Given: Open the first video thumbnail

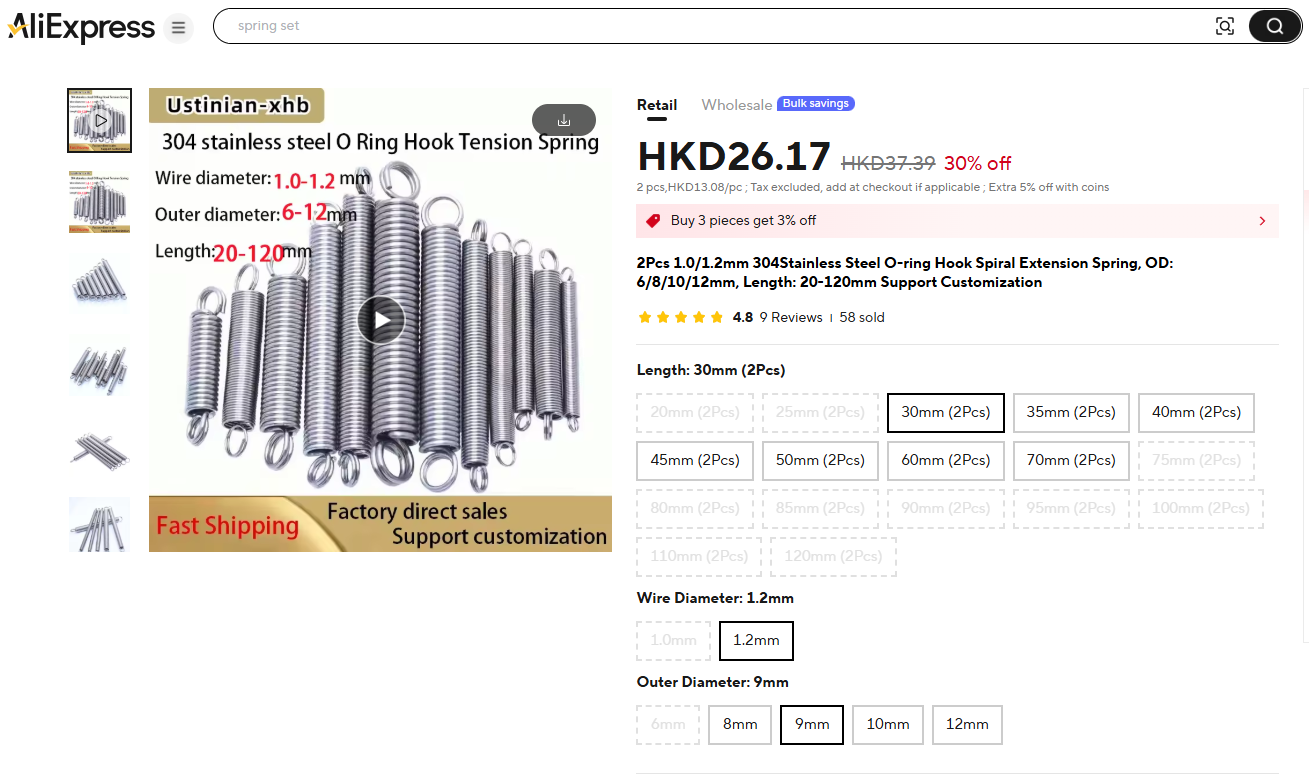Looking at the screenshot, I should [99, 120].
